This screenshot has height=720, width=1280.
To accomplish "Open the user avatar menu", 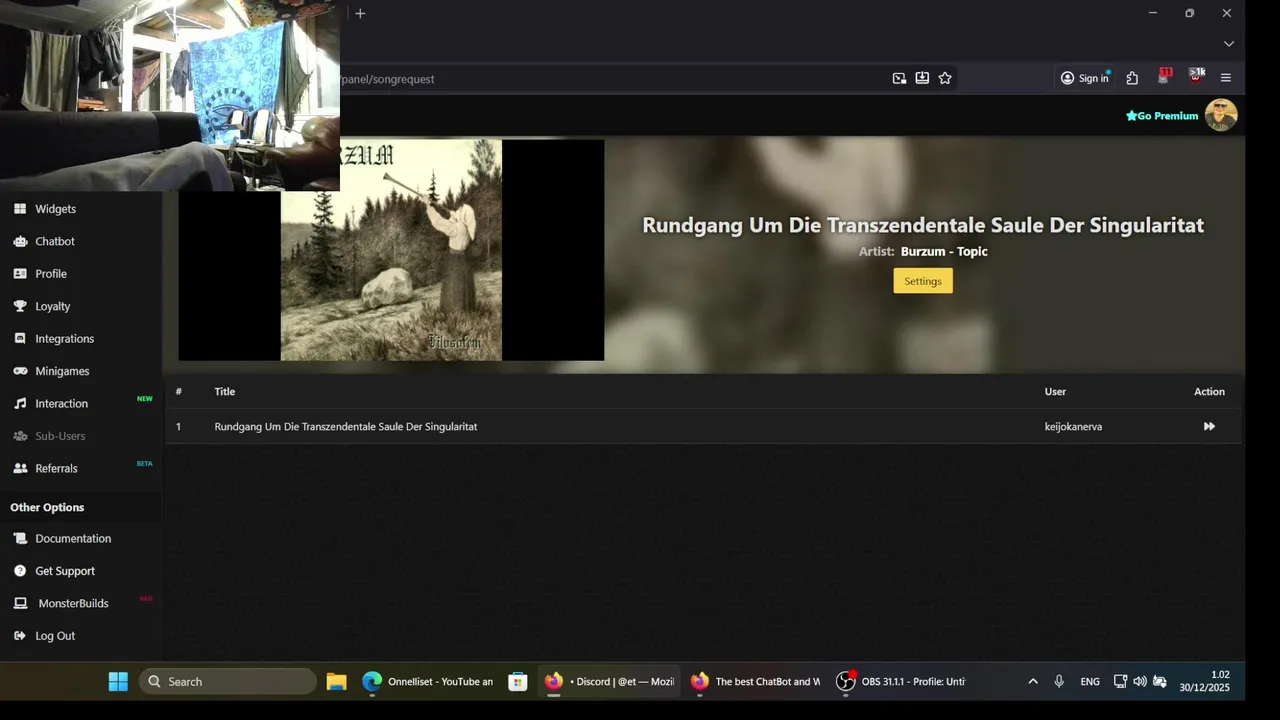I will click(x=1221, y=115).
